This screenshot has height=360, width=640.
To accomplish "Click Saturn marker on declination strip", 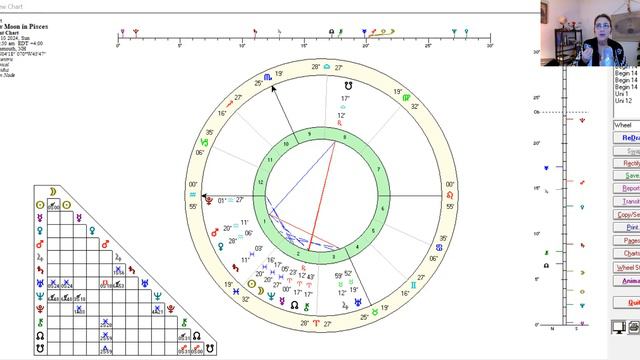I will coord(582,245).
